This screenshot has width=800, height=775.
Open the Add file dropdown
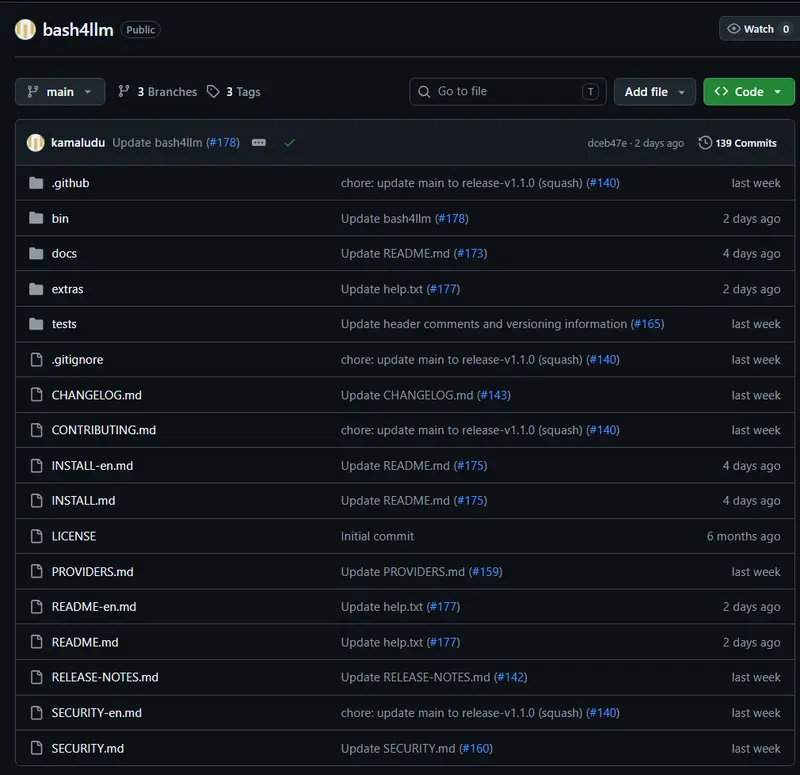655,92
